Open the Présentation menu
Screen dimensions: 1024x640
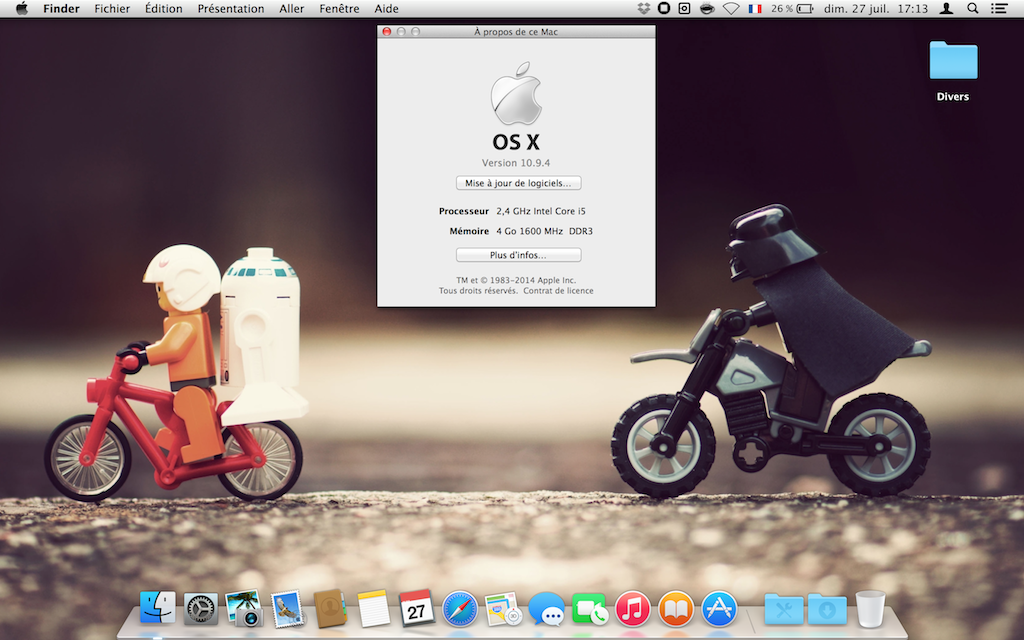(x=231, y=8)
